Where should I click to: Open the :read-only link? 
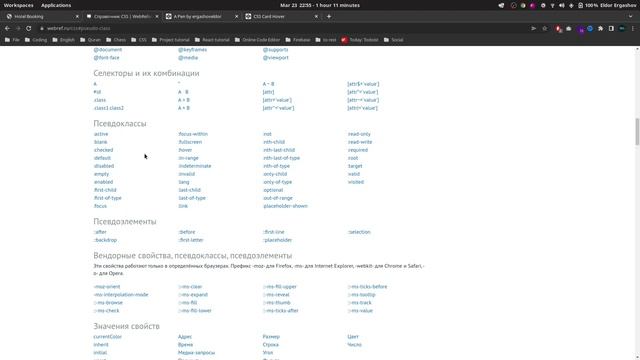pos(359,134)
